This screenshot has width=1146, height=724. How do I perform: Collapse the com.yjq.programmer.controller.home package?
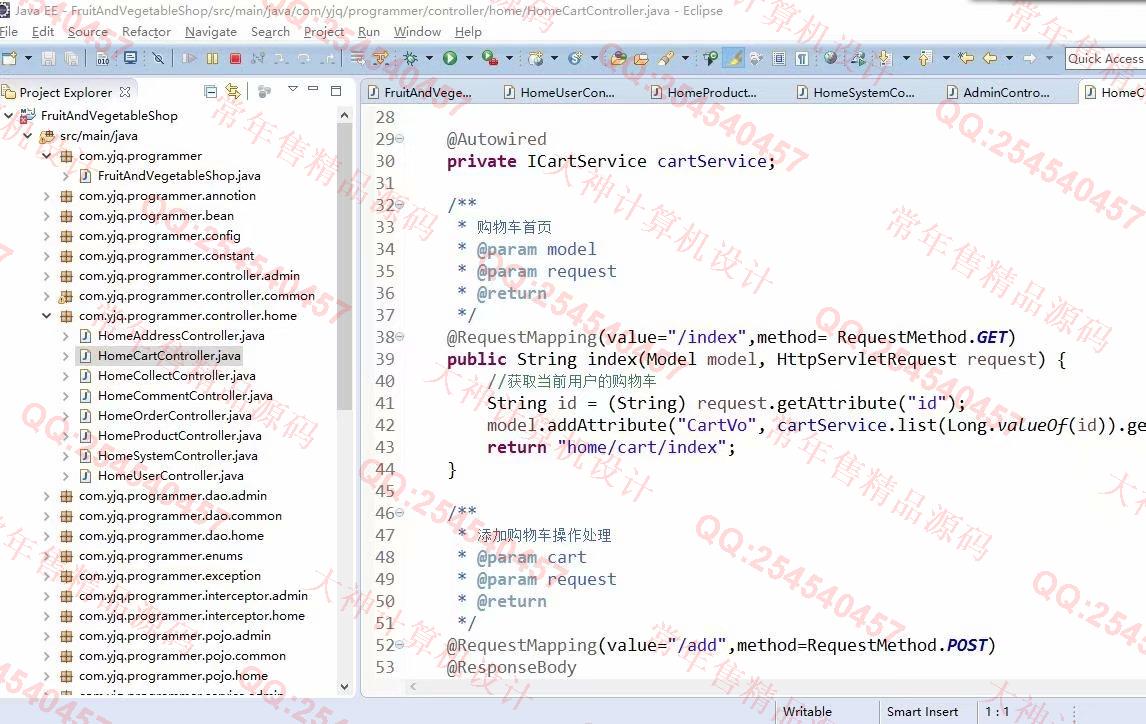pos(46,316)
